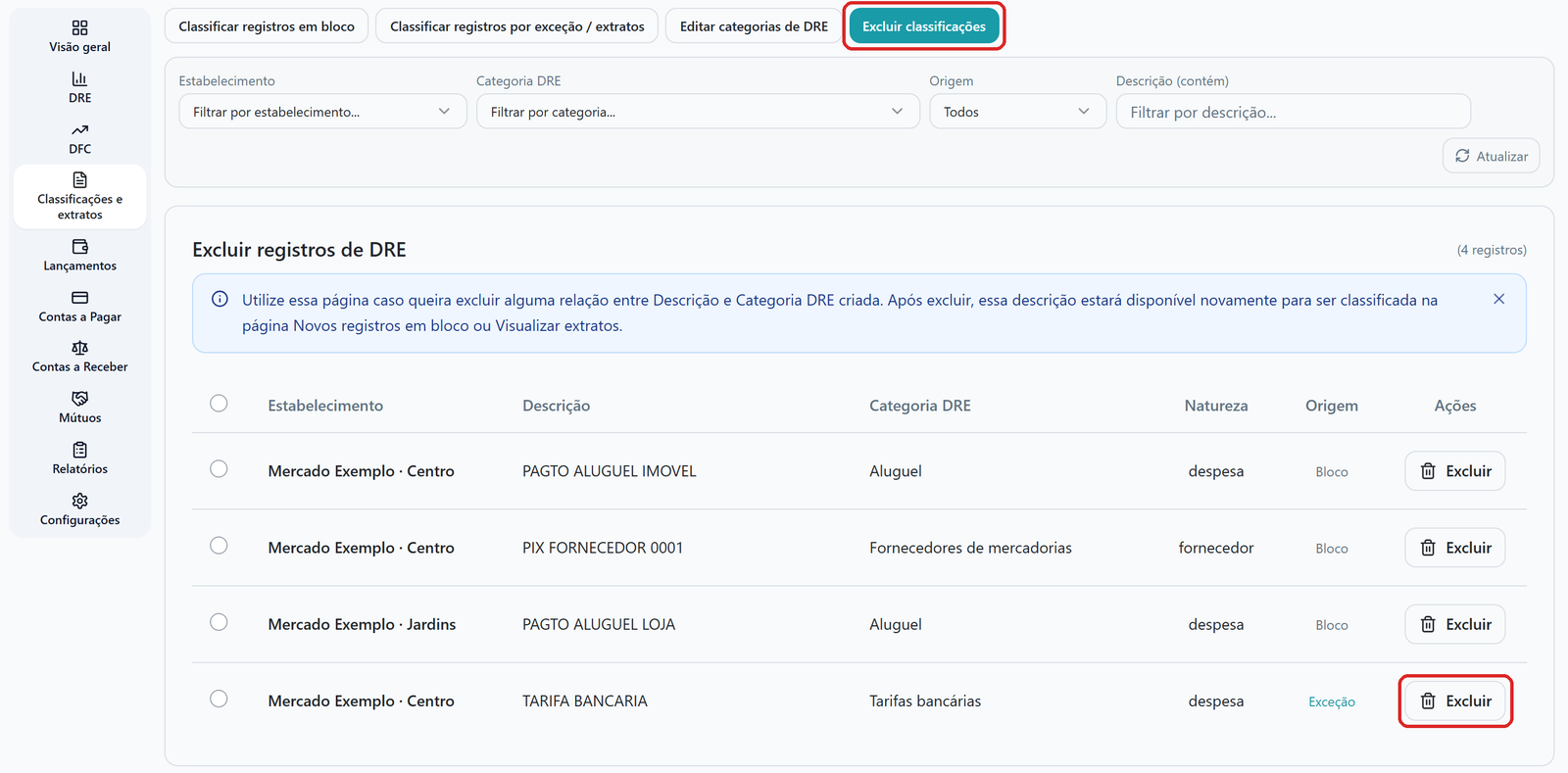
Task: Open Configurações gear icon
Action: point(80,501)
